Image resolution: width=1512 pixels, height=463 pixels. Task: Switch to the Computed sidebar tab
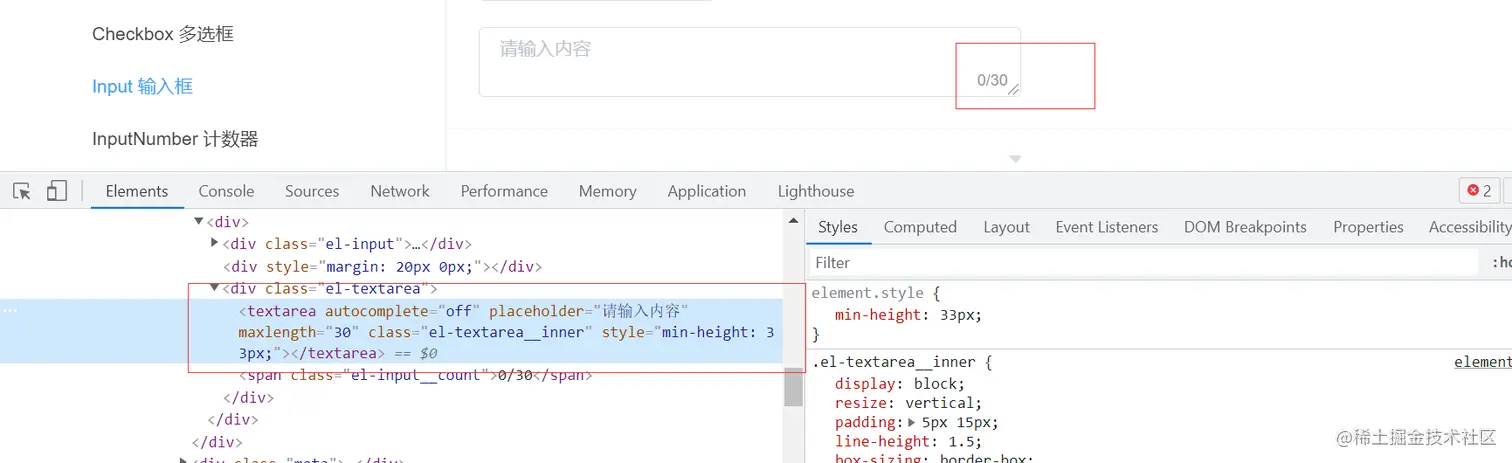click(x=920, y=227)
